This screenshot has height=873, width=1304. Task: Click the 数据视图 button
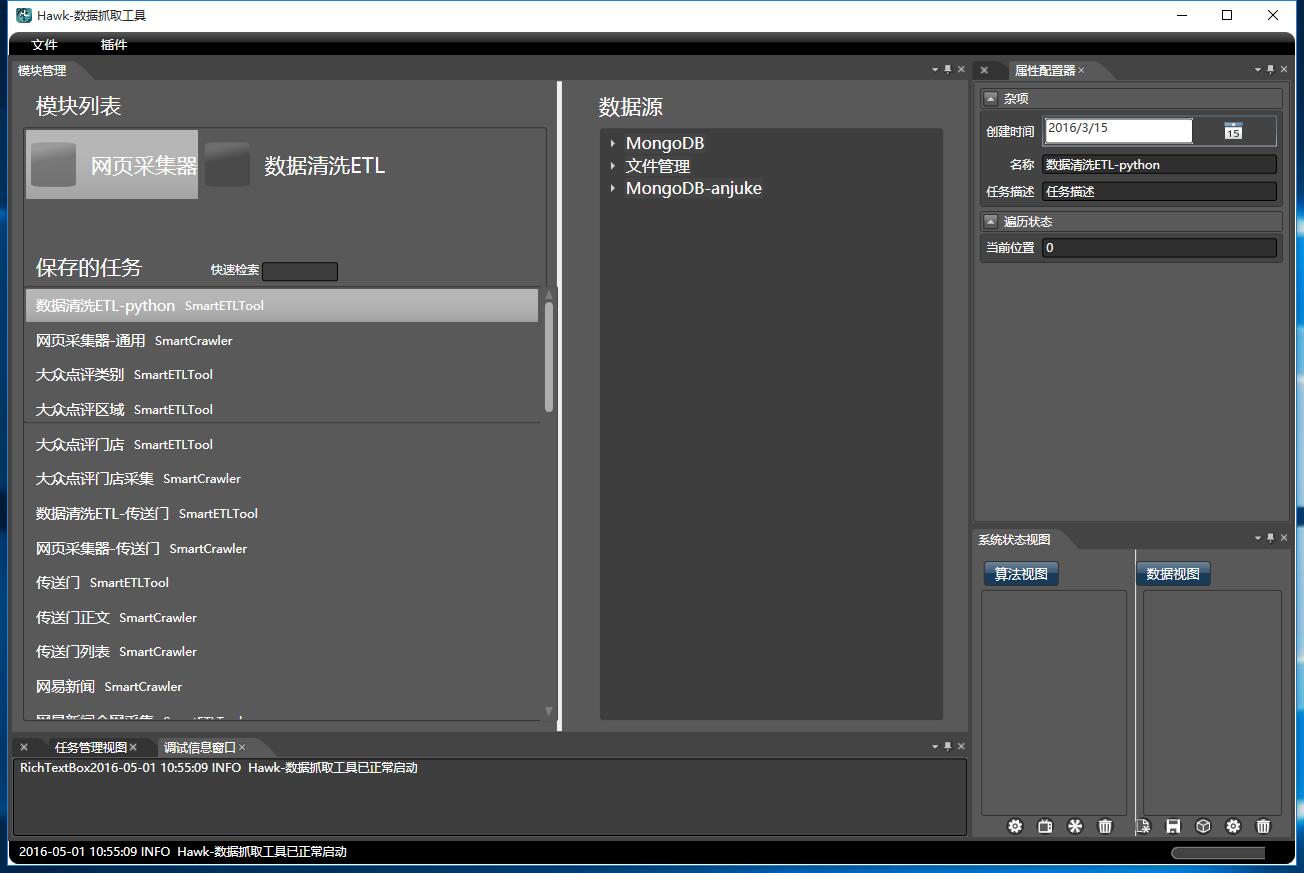pos(1172,574)
